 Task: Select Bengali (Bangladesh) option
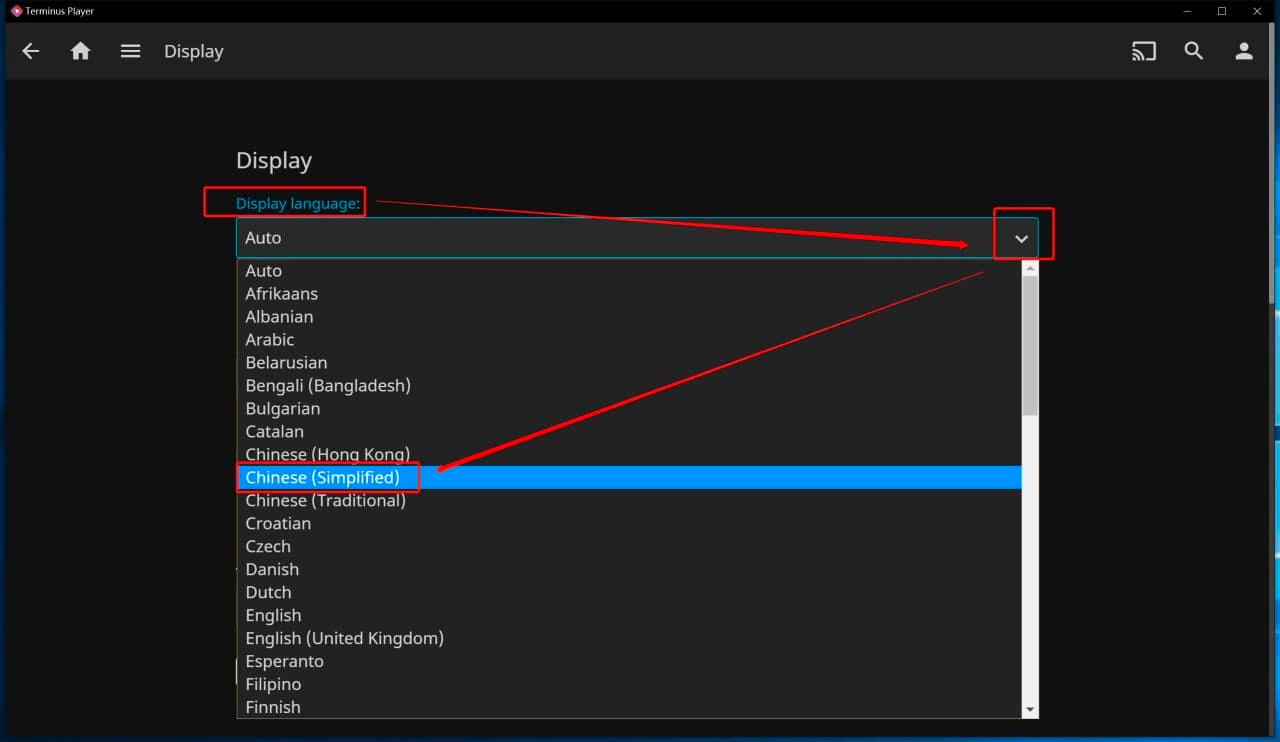tap(328, 386)
